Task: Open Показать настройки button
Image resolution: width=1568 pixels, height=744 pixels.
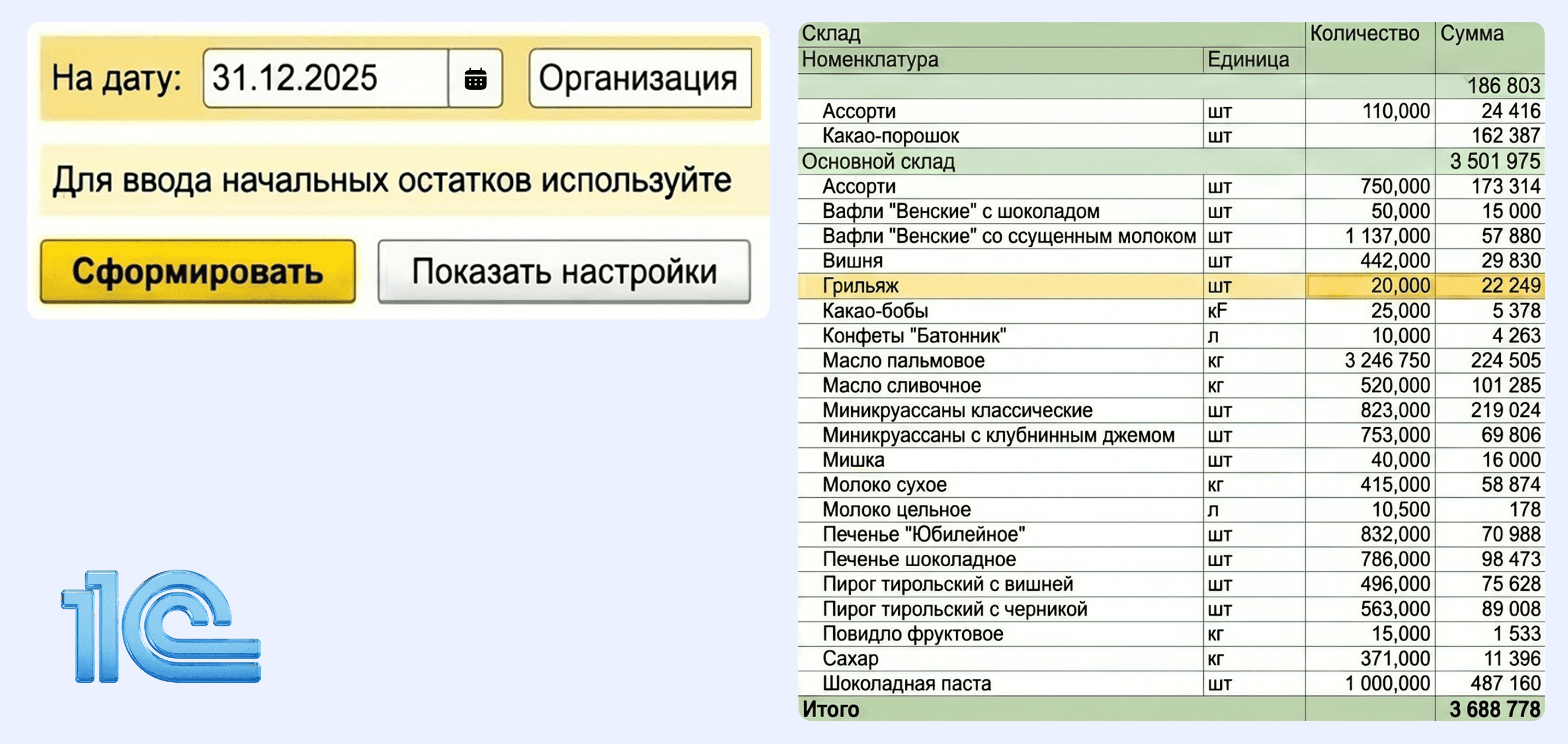Action: (x=564, y=271)
